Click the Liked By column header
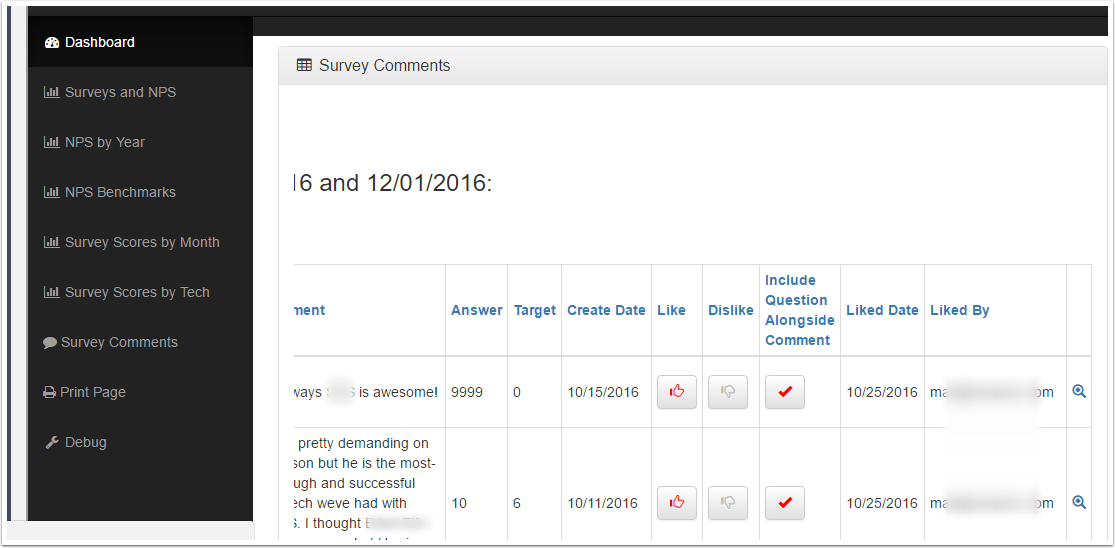The height and width of the screenshot is (548, 1115). pyautogui.click(x=960, y=311)
